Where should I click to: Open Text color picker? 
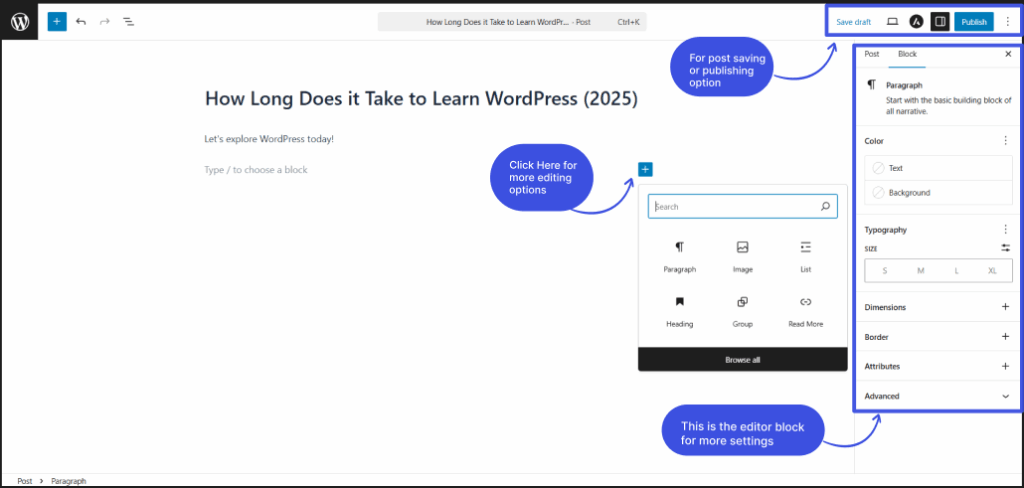point(938,168)
